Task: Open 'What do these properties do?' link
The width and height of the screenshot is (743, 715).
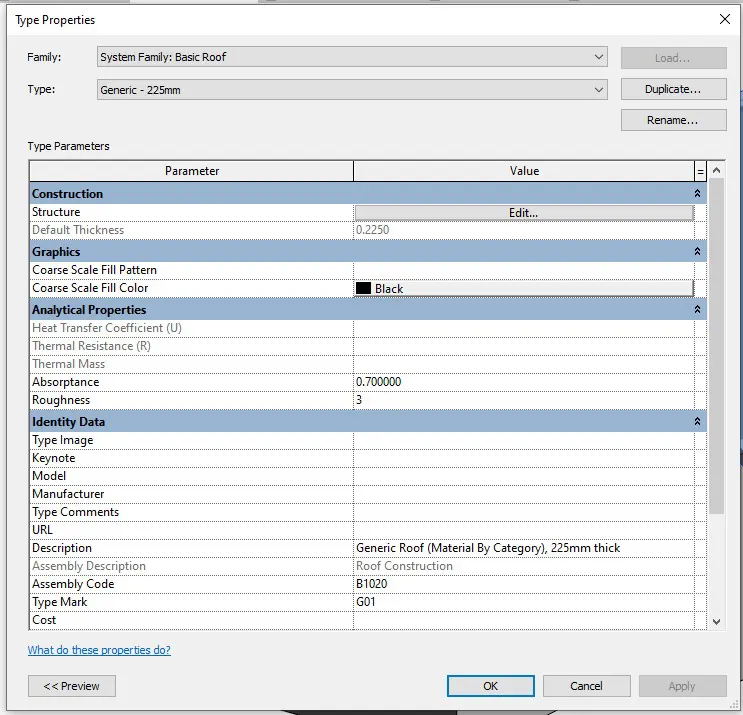Action: (99, 650)
